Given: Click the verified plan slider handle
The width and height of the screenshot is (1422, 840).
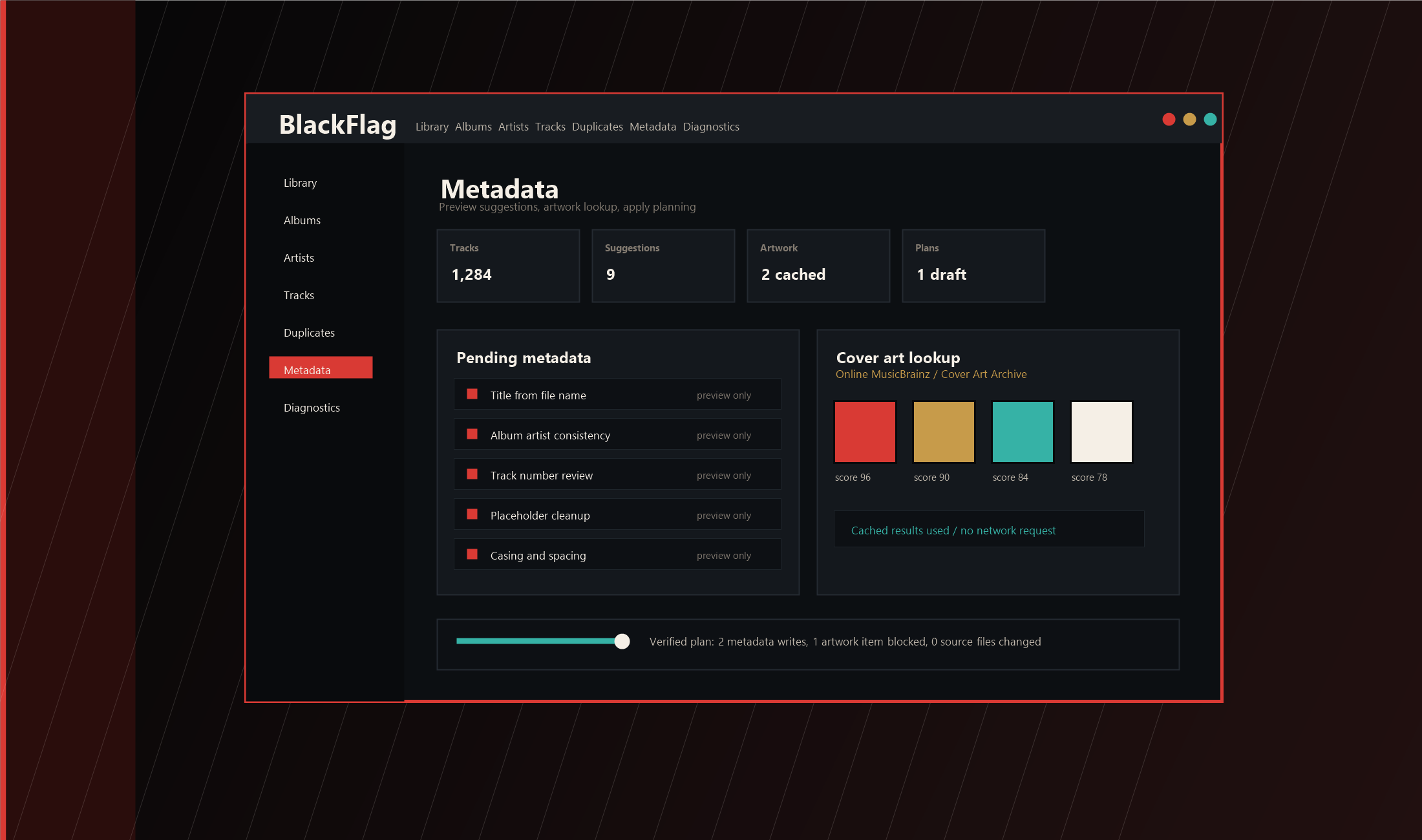Looking at the screenshot, I should [x=622, y=641].
